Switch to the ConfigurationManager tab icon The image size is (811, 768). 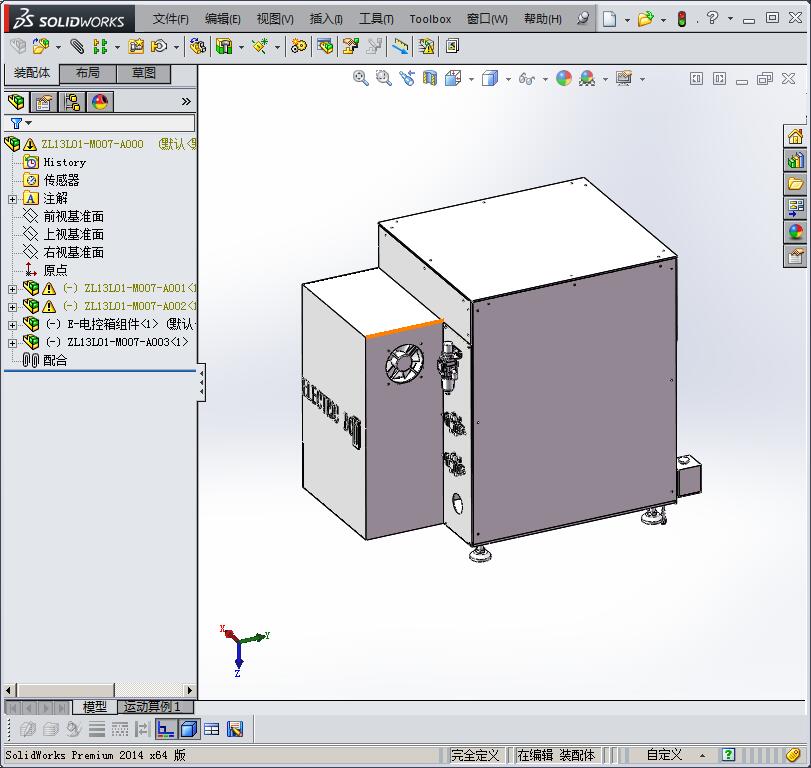[72, 102]
